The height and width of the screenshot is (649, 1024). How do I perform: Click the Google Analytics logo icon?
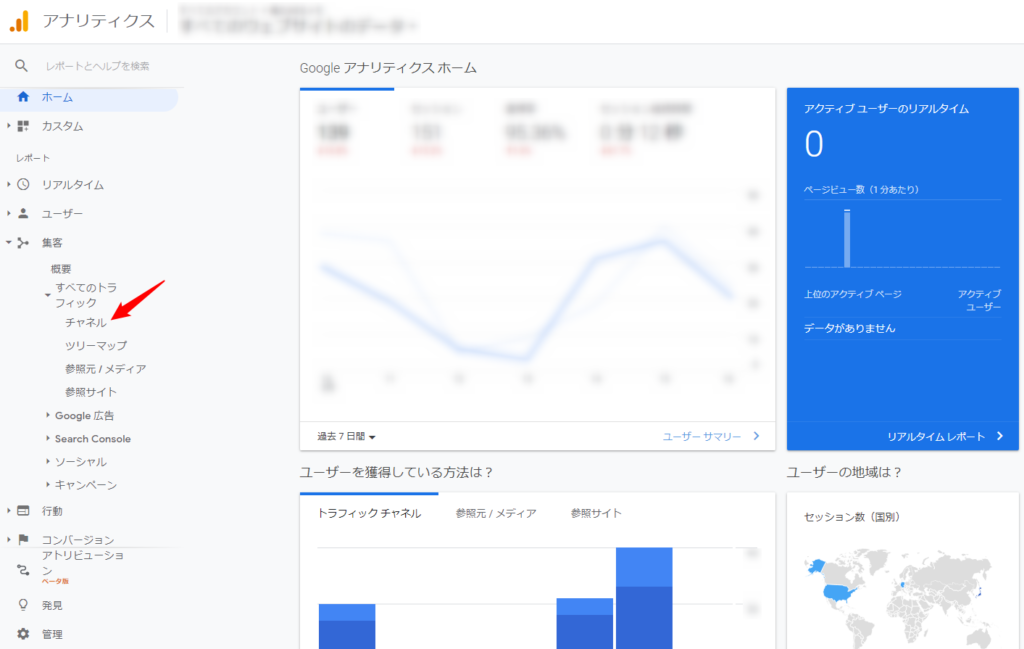20,22
